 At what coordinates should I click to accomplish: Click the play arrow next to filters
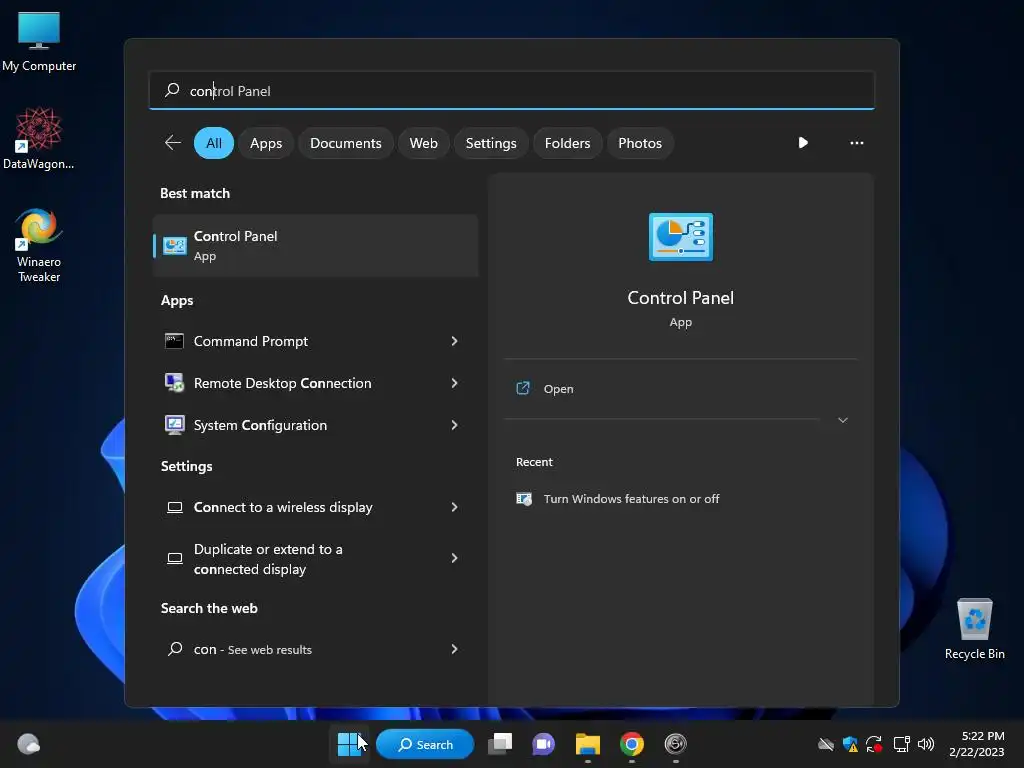[803, 142]
